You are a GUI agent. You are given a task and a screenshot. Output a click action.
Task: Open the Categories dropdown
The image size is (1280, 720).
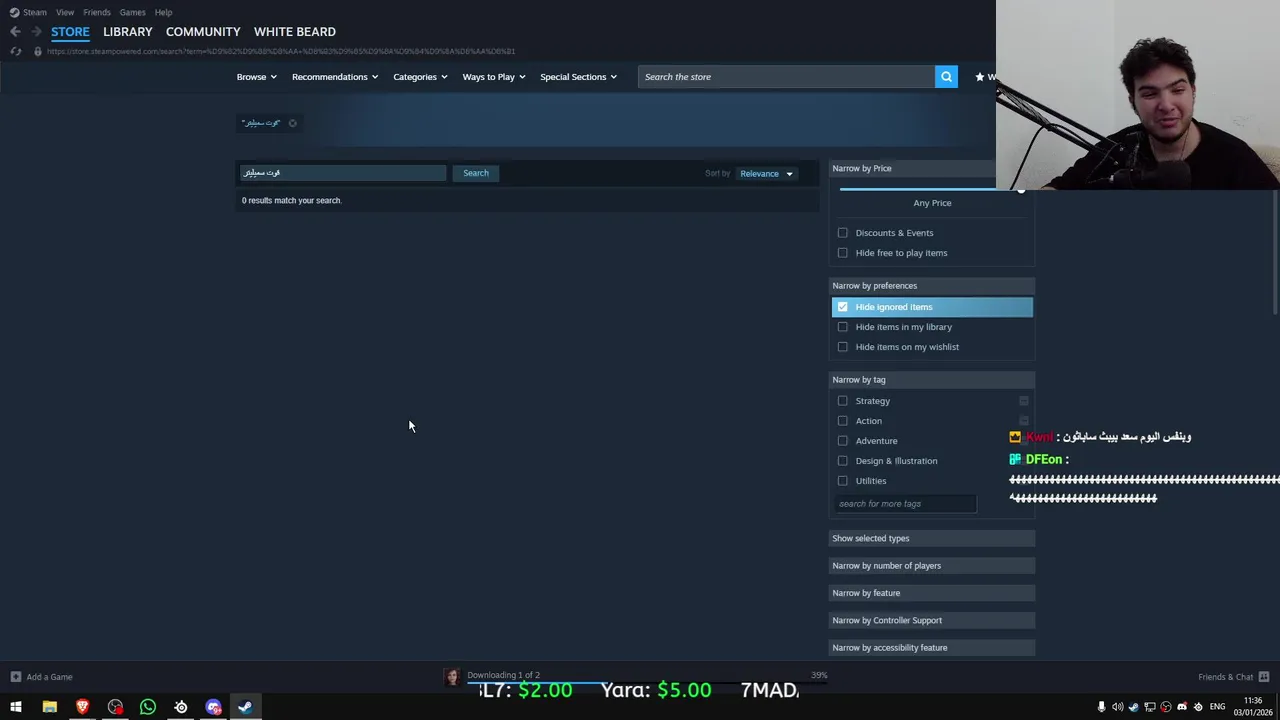point(420,77)
